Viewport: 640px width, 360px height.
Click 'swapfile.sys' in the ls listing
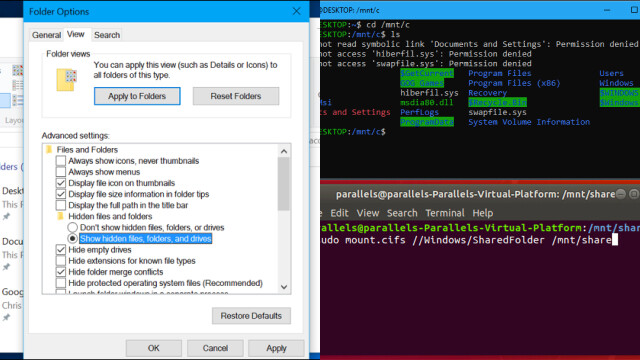point(498,112)
